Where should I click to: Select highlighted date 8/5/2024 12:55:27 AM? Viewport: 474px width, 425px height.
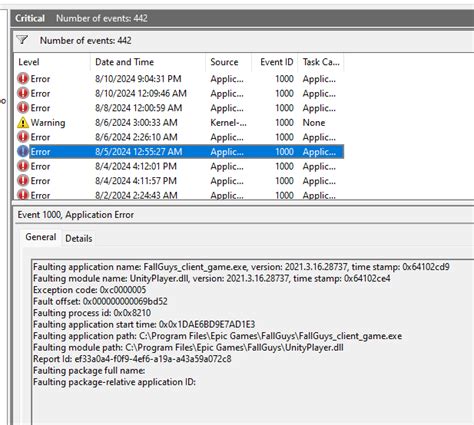pyautogui.click(x=139, y=152)
